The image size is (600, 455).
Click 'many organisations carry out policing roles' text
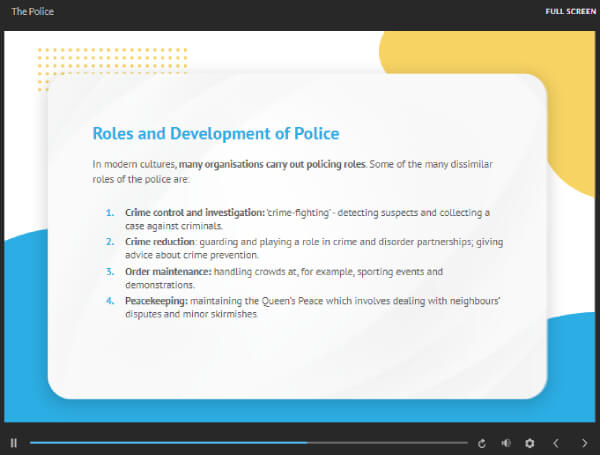pyautogui.click(x=272, y=164)
